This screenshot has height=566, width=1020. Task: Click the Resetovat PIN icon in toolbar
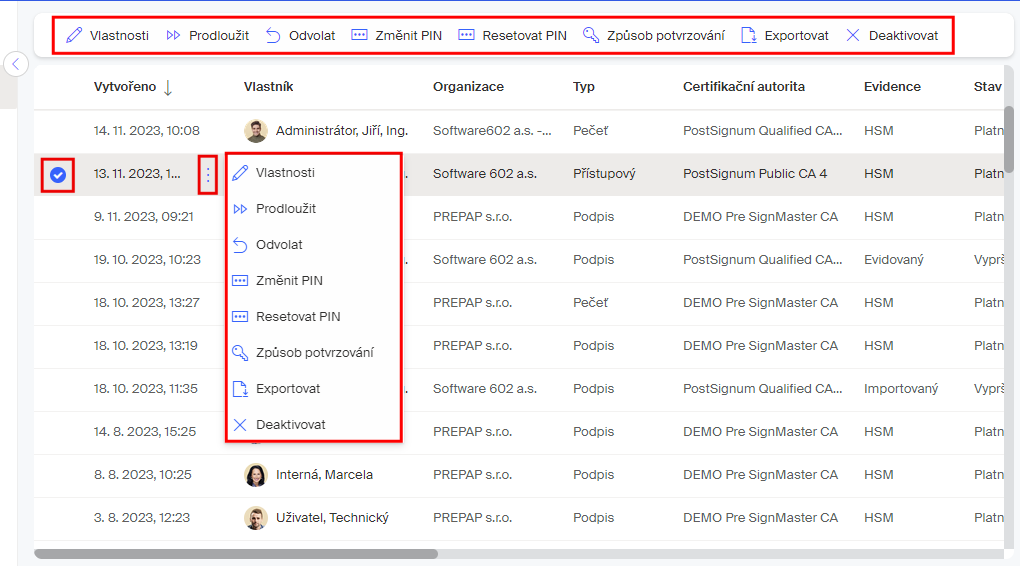click(x=466, y=35)
